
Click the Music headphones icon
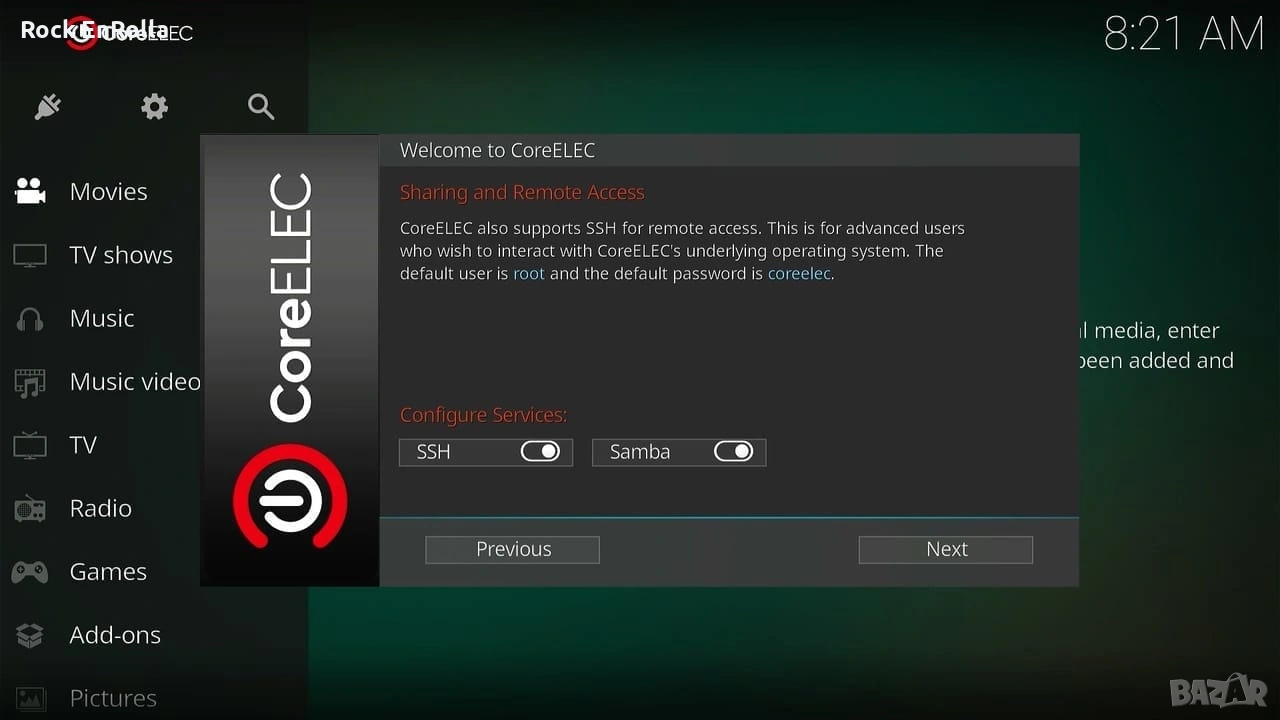click(x=30, y=319)
